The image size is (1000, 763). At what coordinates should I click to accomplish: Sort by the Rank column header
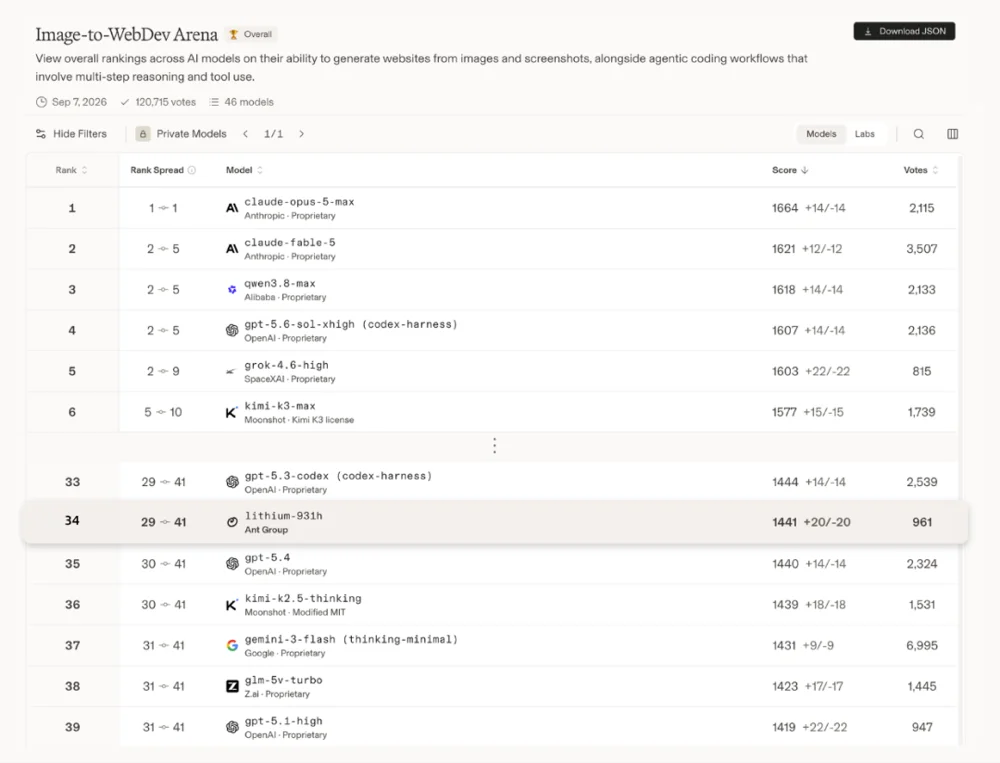tap(71, 170)
